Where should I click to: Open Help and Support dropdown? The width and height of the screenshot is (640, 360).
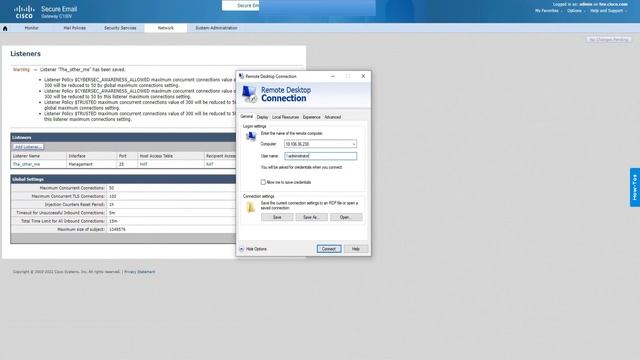(608, 11)
